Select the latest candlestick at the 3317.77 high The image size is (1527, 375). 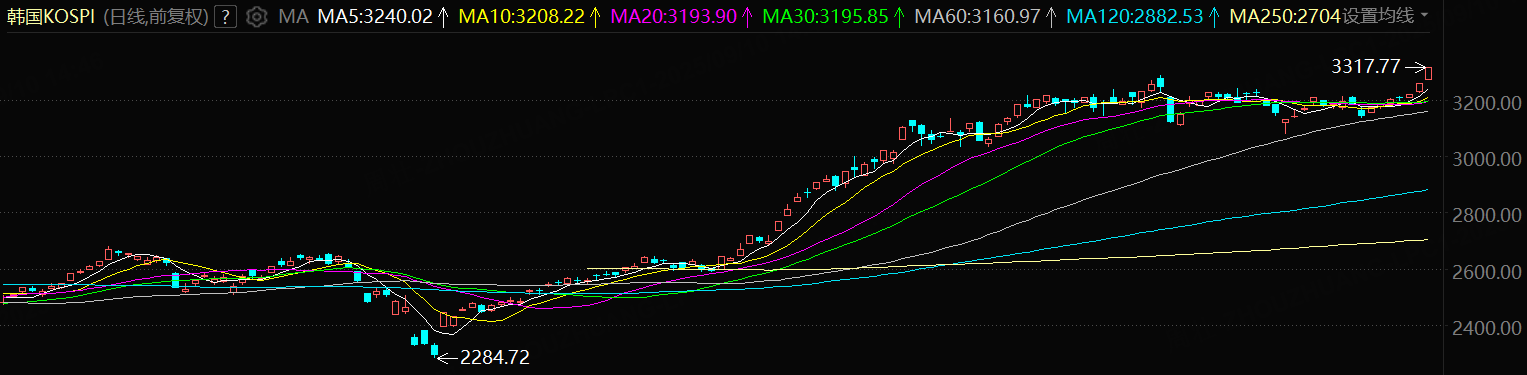pyautogui.click(x=1429, y=73)
